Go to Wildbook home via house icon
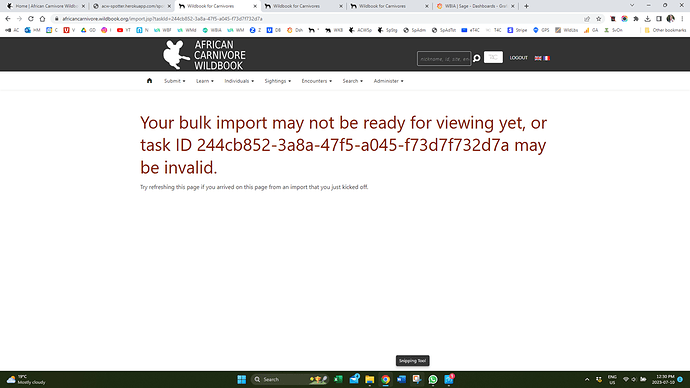Viewport: 690px width, 388px height. (149, 81)
